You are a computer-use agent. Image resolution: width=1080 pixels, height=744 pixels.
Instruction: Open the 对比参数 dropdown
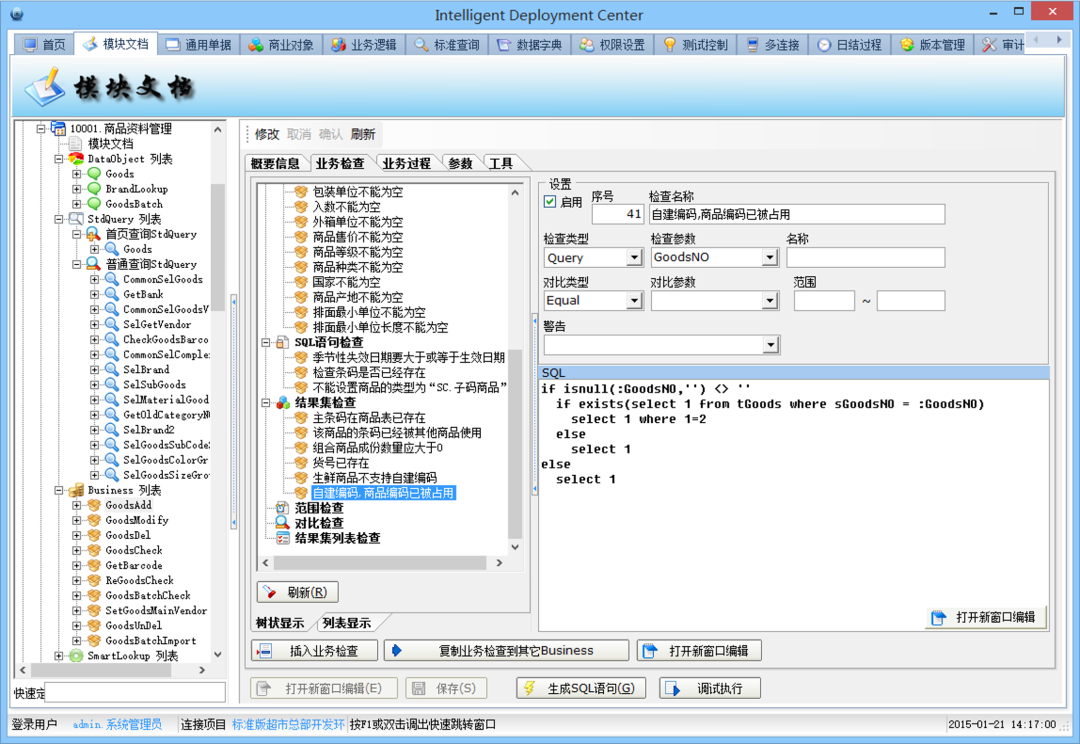[769, 300]
